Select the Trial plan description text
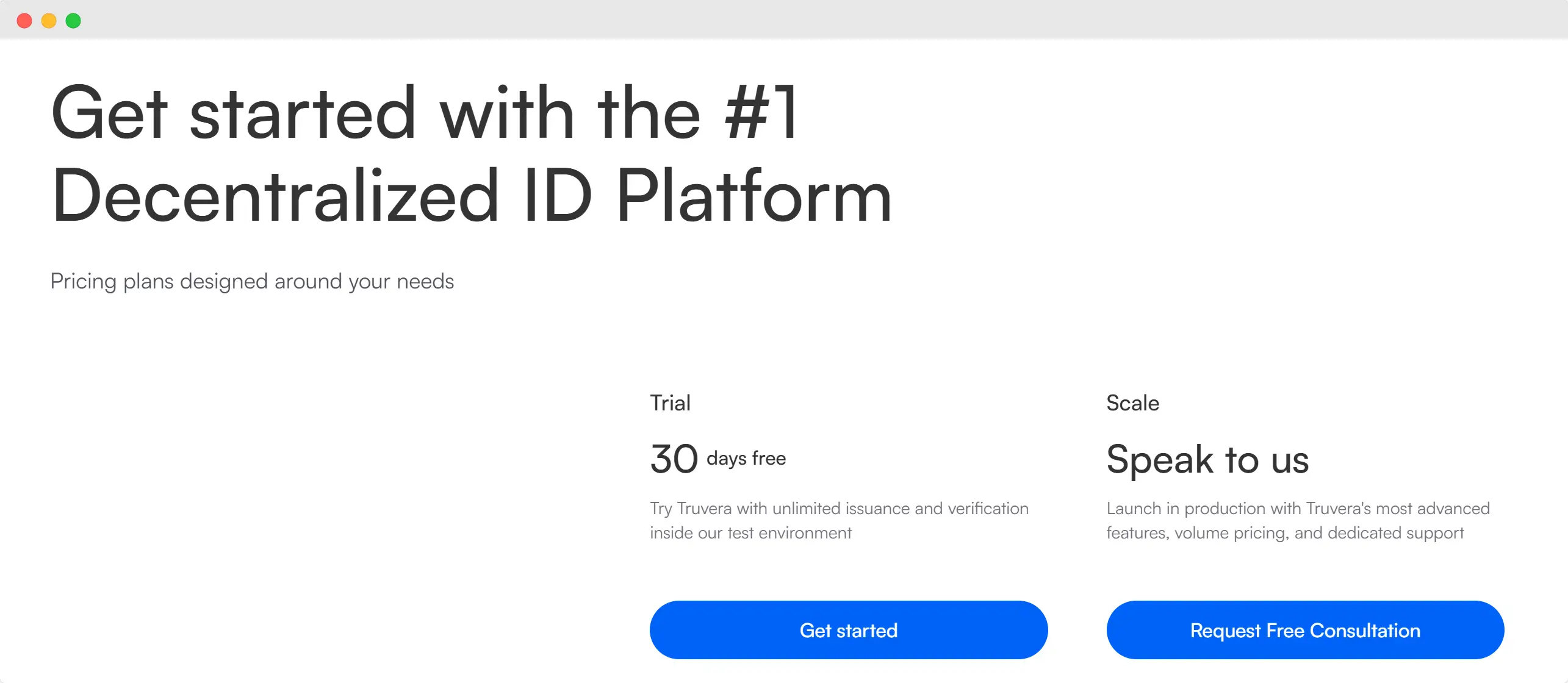This screenshot has width=1568, height=683. 838,520
